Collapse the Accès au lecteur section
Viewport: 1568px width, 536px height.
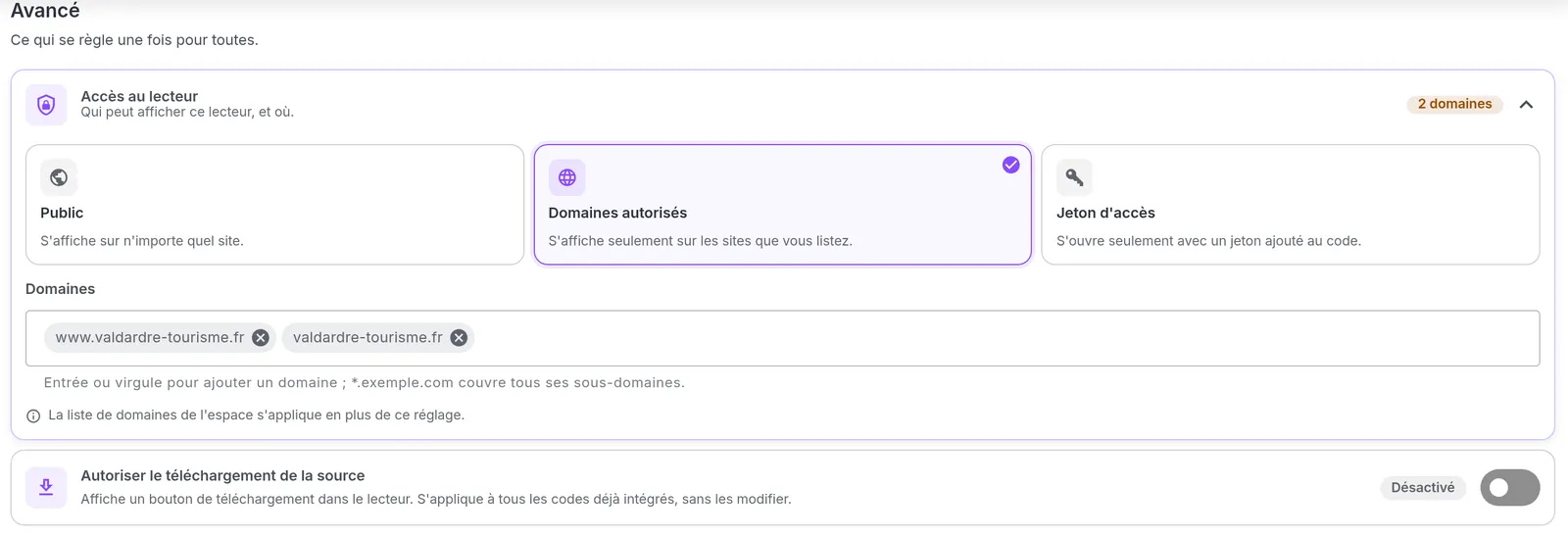pyautogui.click(x=1526, y=104)
